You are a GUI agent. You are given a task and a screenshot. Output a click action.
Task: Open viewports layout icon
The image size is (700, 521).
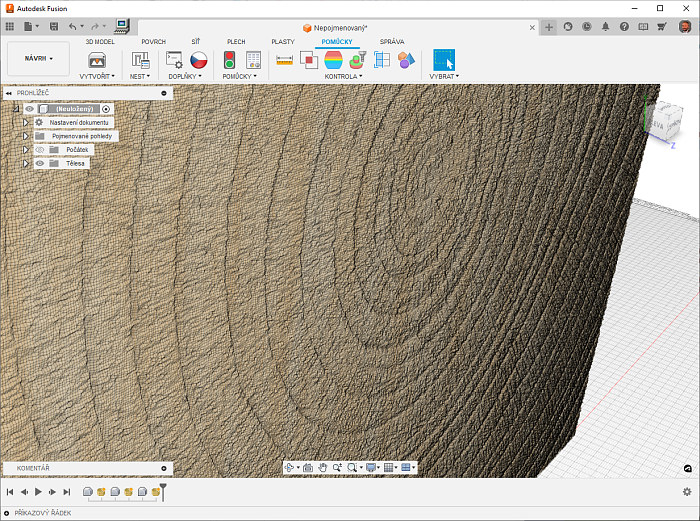(x=406, y=467)
